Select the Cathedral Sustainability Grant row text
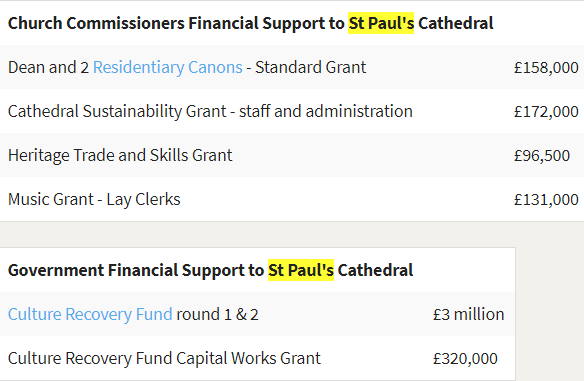This screenshot has width=584, height=381. click(210, 111)
